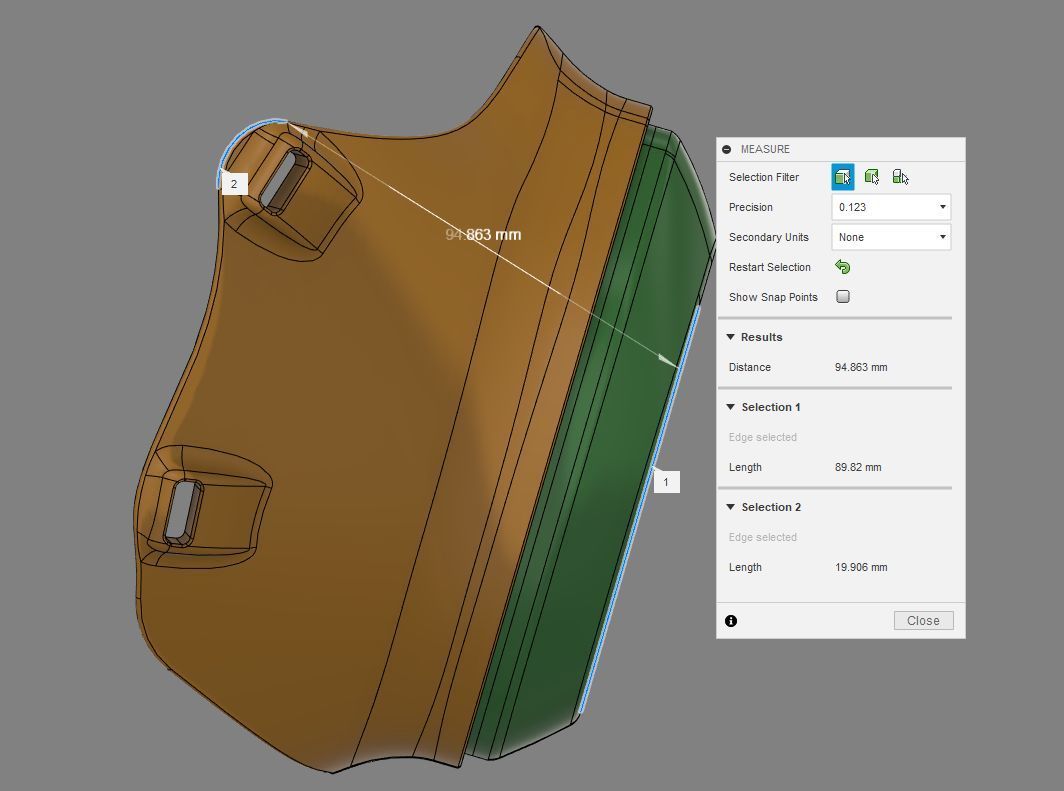This screenshot has height=791, width=1064.
Task: Click 'Edge selected' under Selection 2
Action: coord(763,537)
